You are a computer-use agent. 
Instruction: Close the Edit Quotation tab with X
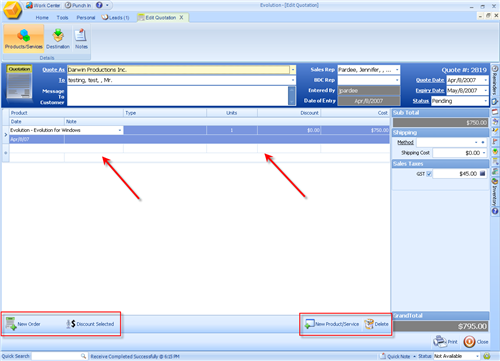click(181, 17)
